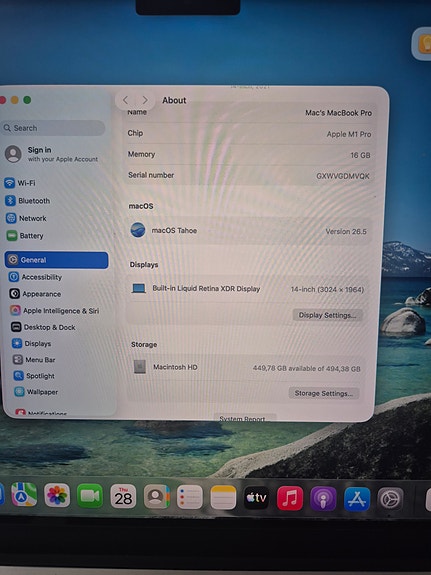
Task: Select the Name row Mac's MacBook Pro
Action: coord(250,113)
